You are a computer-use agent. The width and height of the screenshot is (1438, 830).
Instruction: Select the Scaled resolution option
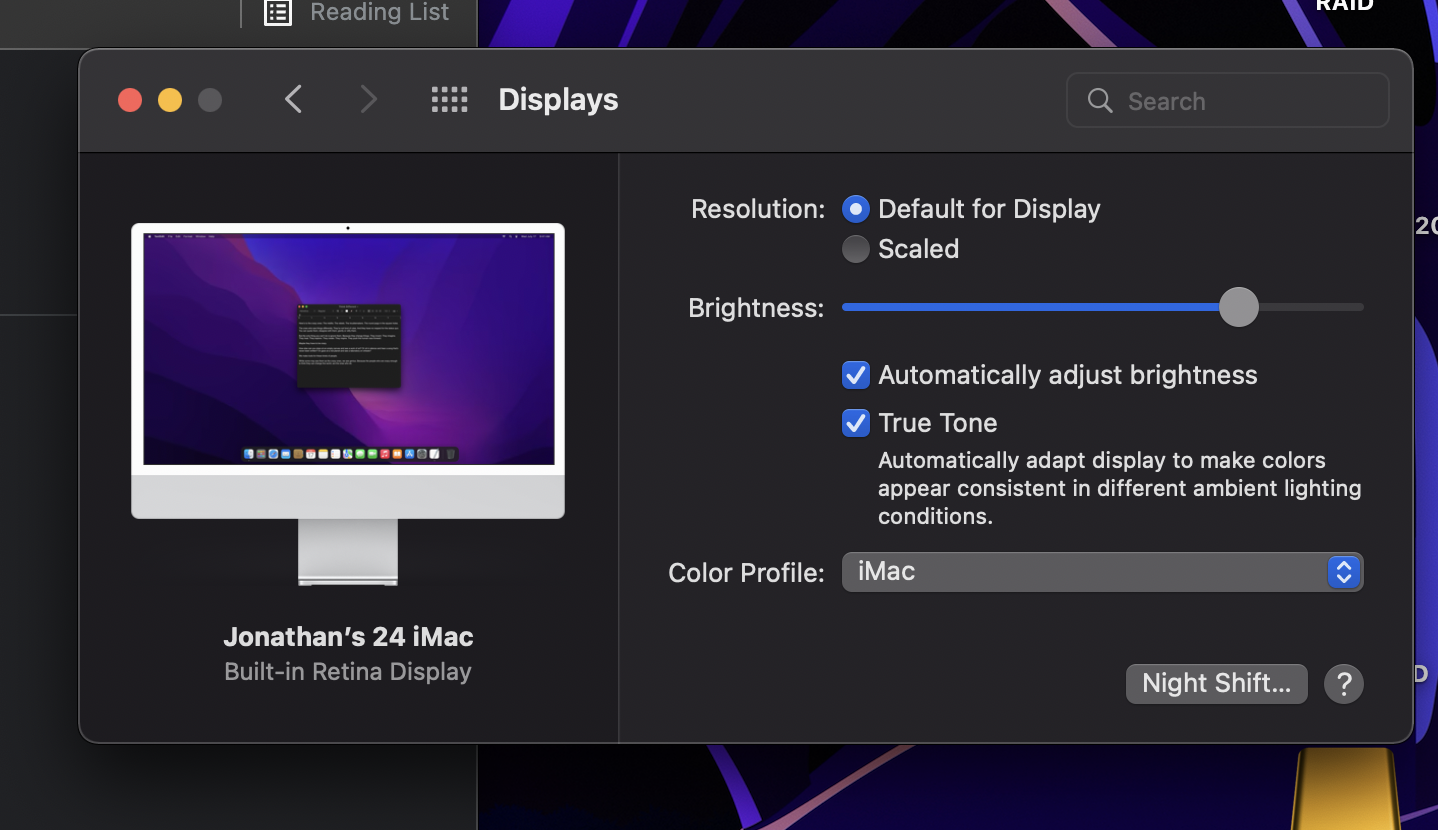coord(856,249)
